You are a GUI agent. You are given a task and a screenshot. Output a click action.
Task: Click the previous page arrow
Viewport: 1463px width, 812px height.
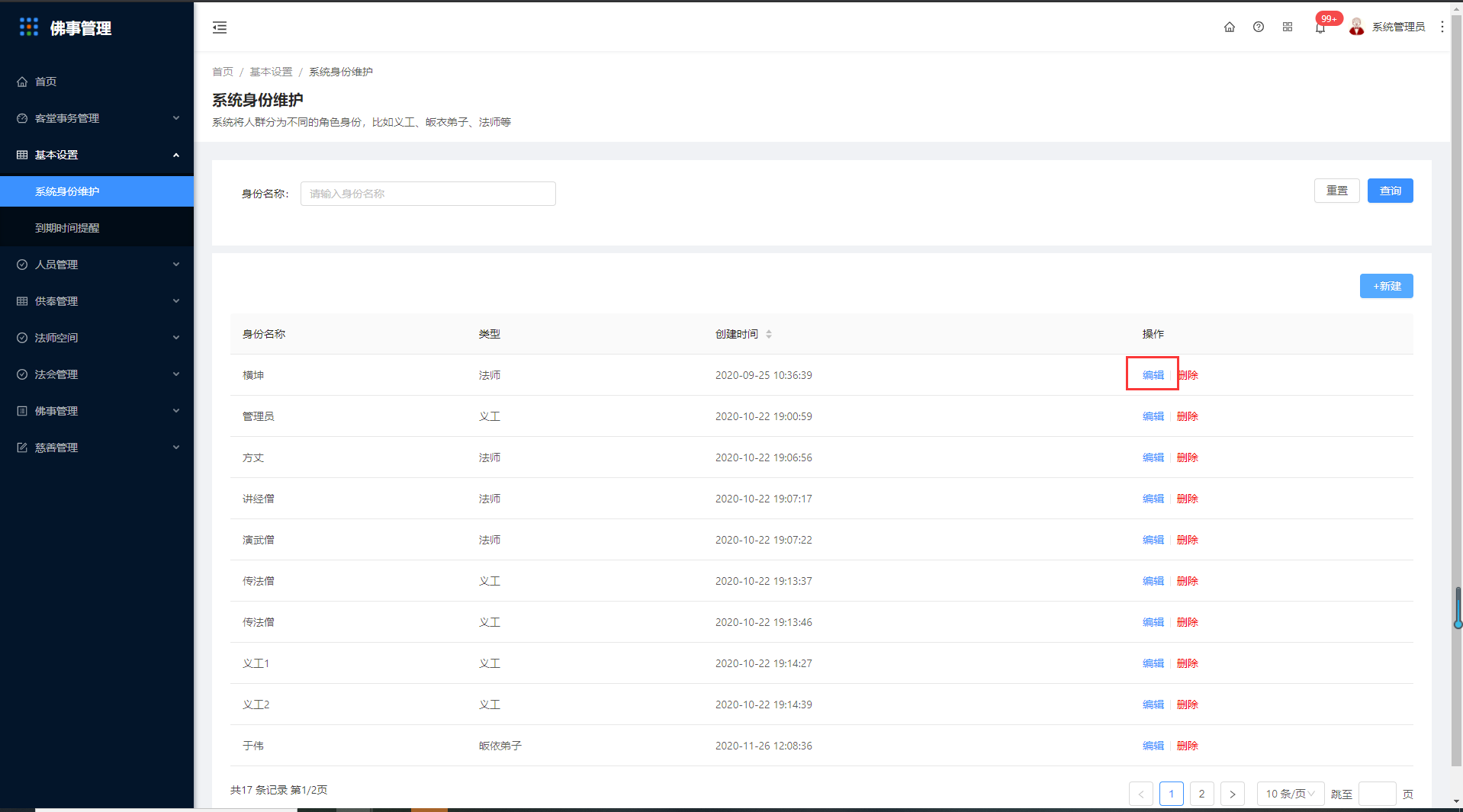click(1141, 794)
